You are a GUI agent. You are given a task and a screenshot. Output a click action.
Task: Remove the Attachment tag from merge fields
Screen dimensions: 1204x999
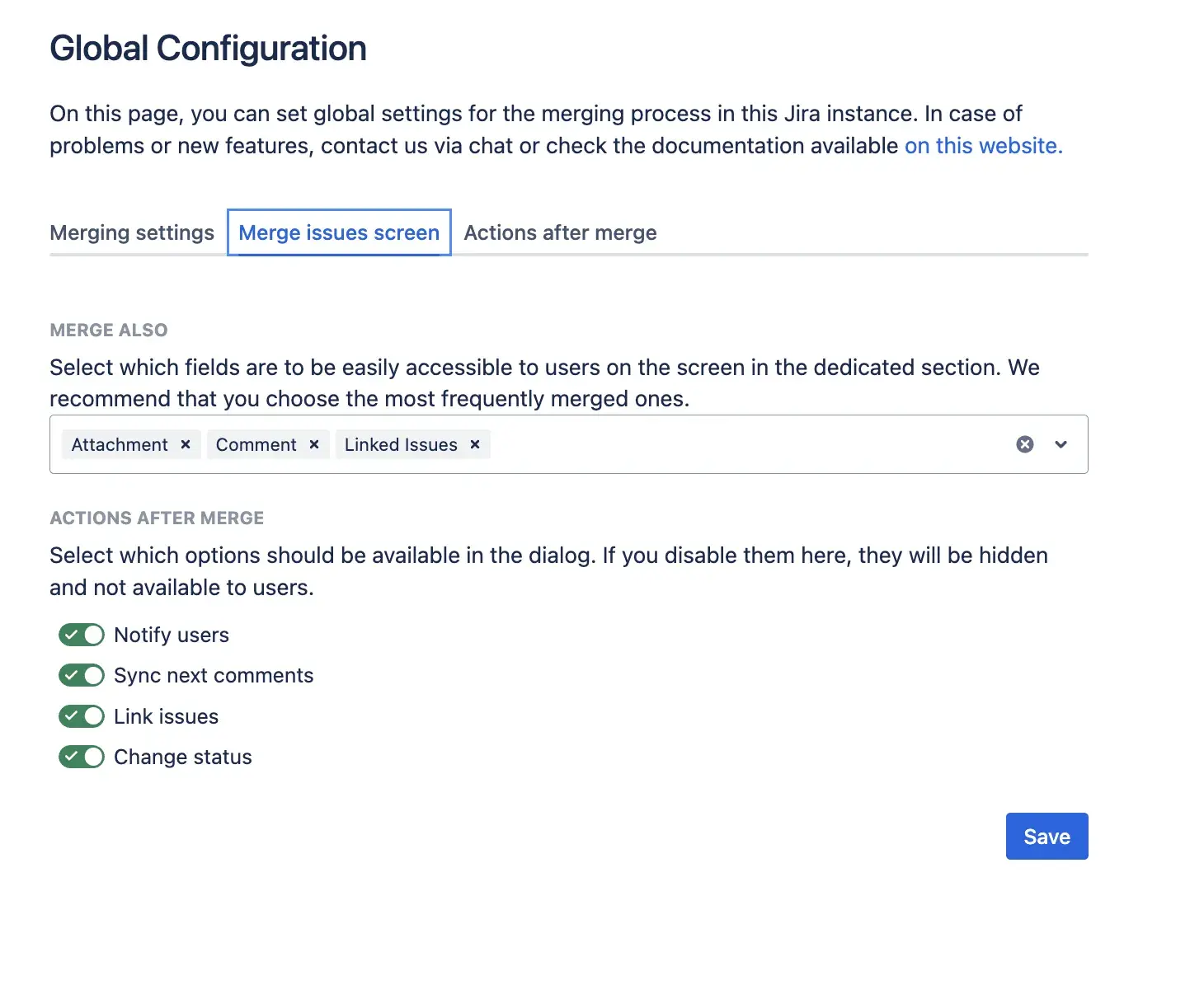point(186,444)
